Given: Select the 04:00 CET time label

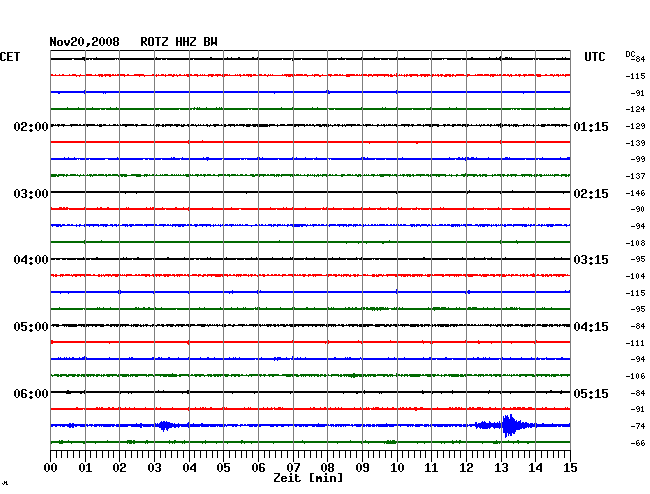Looking at the screenshot, I should click(31, 260).
